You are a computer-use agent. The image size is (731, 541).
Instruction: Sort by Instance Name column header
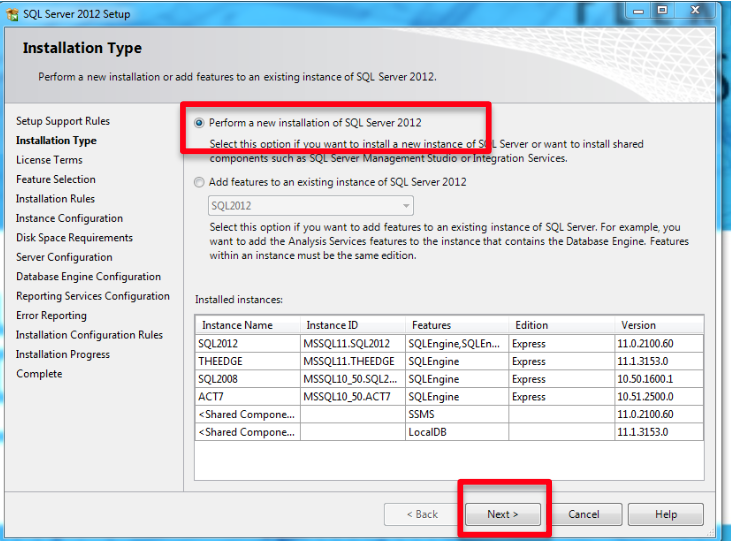click(247, 325)
